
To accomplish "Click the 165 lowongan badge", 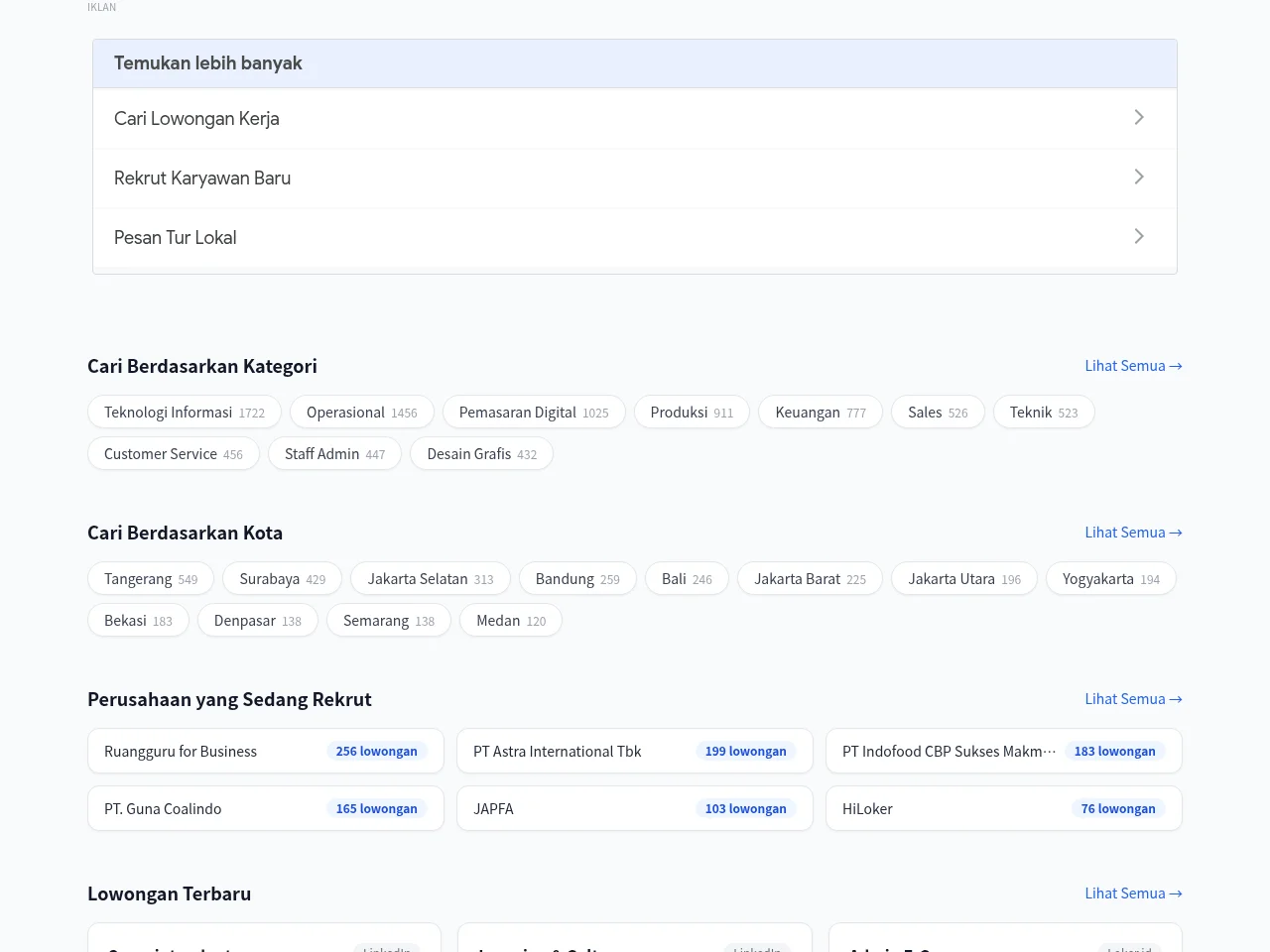I will (x=377, y=809).
